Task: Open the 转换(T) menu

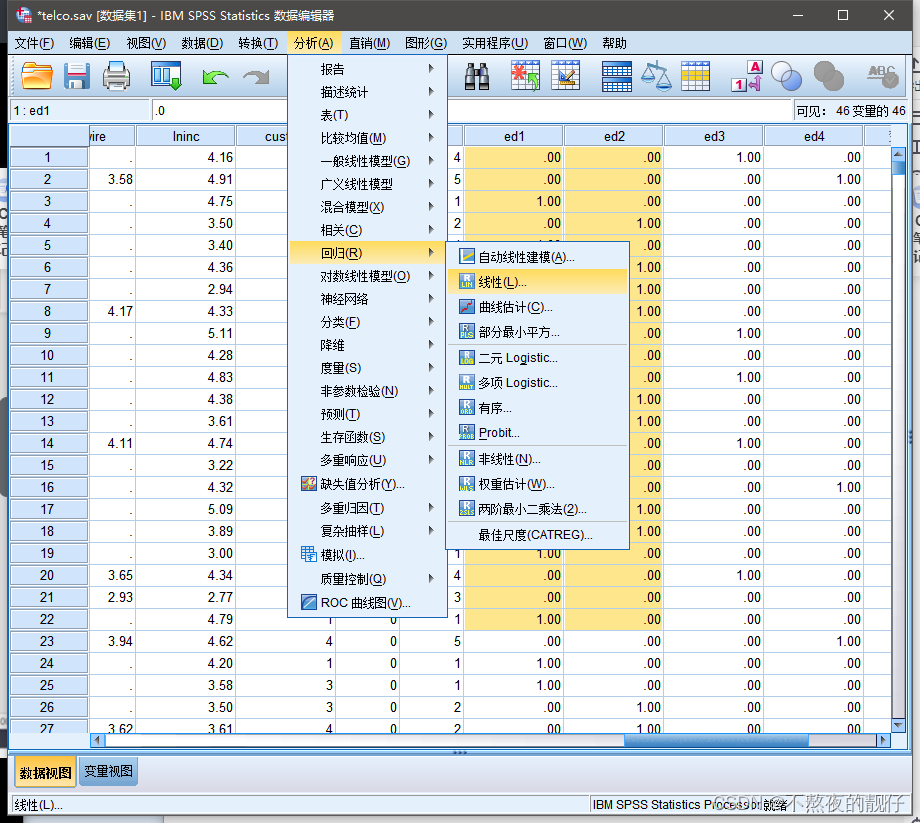Action: 258,43
